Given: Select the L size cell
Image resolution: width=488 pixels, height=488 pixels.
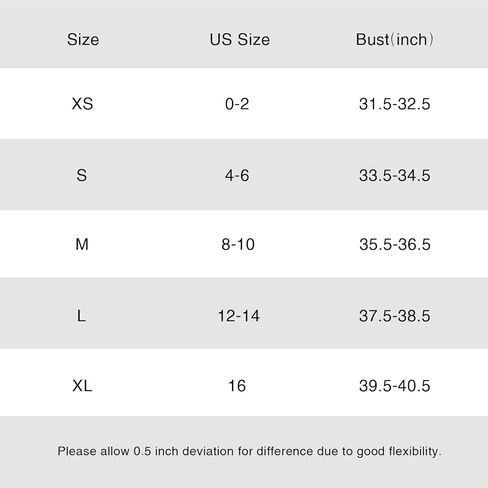Looking at the screenshot, I should (x=81, y=316).
